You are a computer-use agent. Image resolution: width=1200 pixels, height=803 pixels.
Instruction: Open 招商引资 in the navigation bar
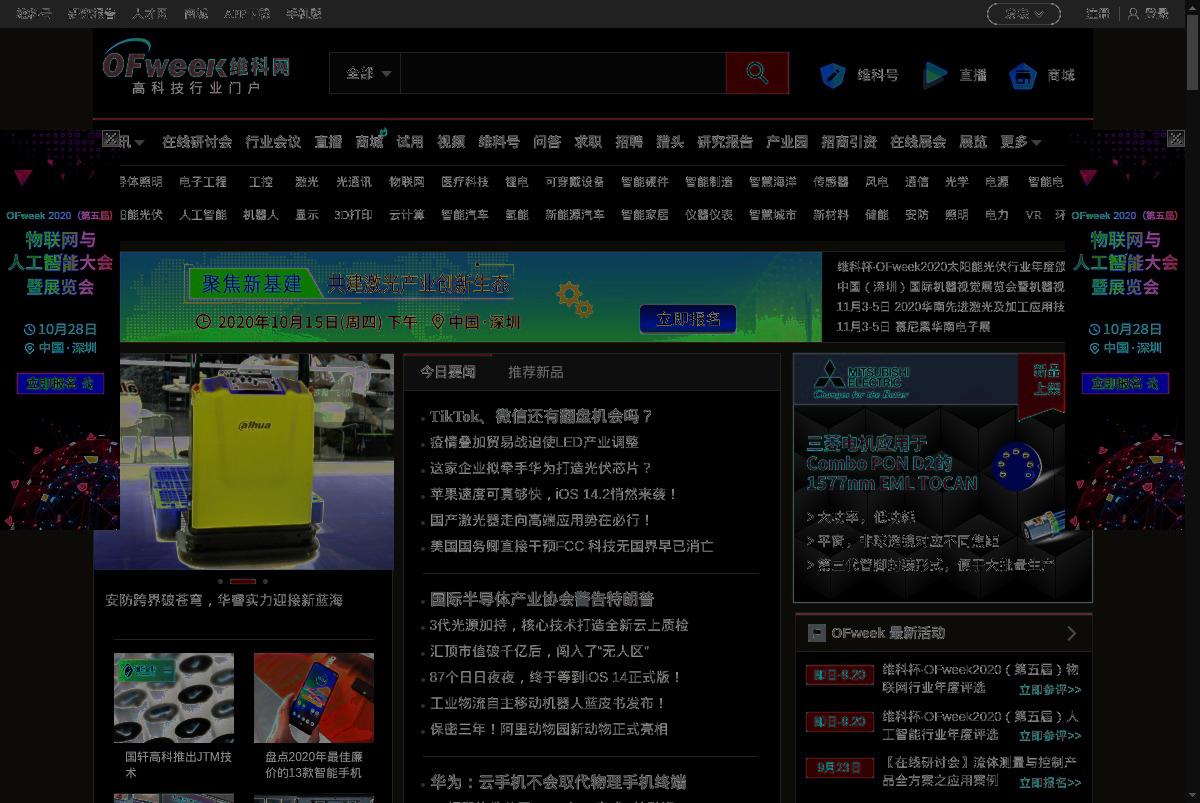click(849, 142)
